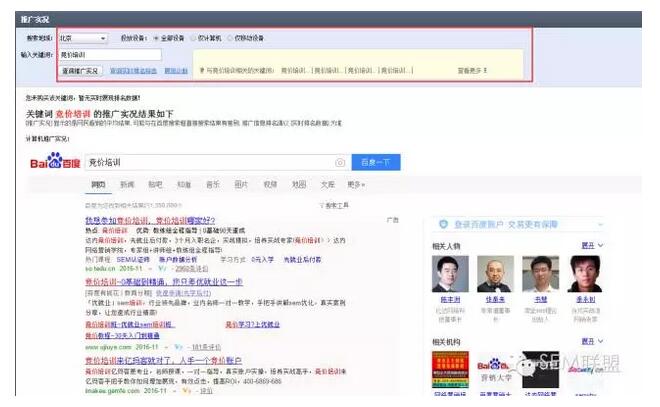Click the camera image-search icon
The image size is (660, 407).
click(x=340, y=163)
